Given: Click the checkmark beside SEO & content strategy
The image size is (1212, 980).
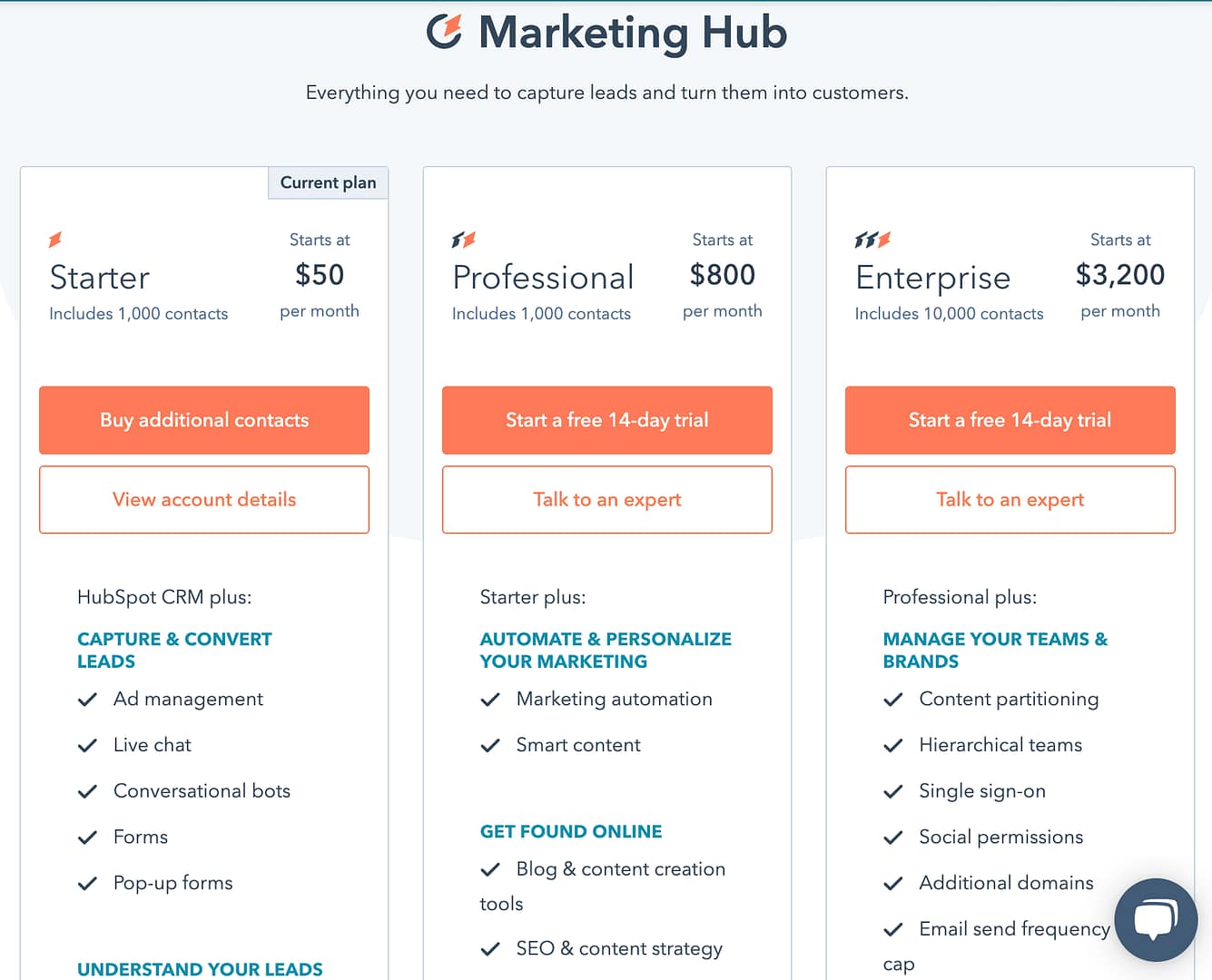Looking at the screenshot, I should pos(491,947).
